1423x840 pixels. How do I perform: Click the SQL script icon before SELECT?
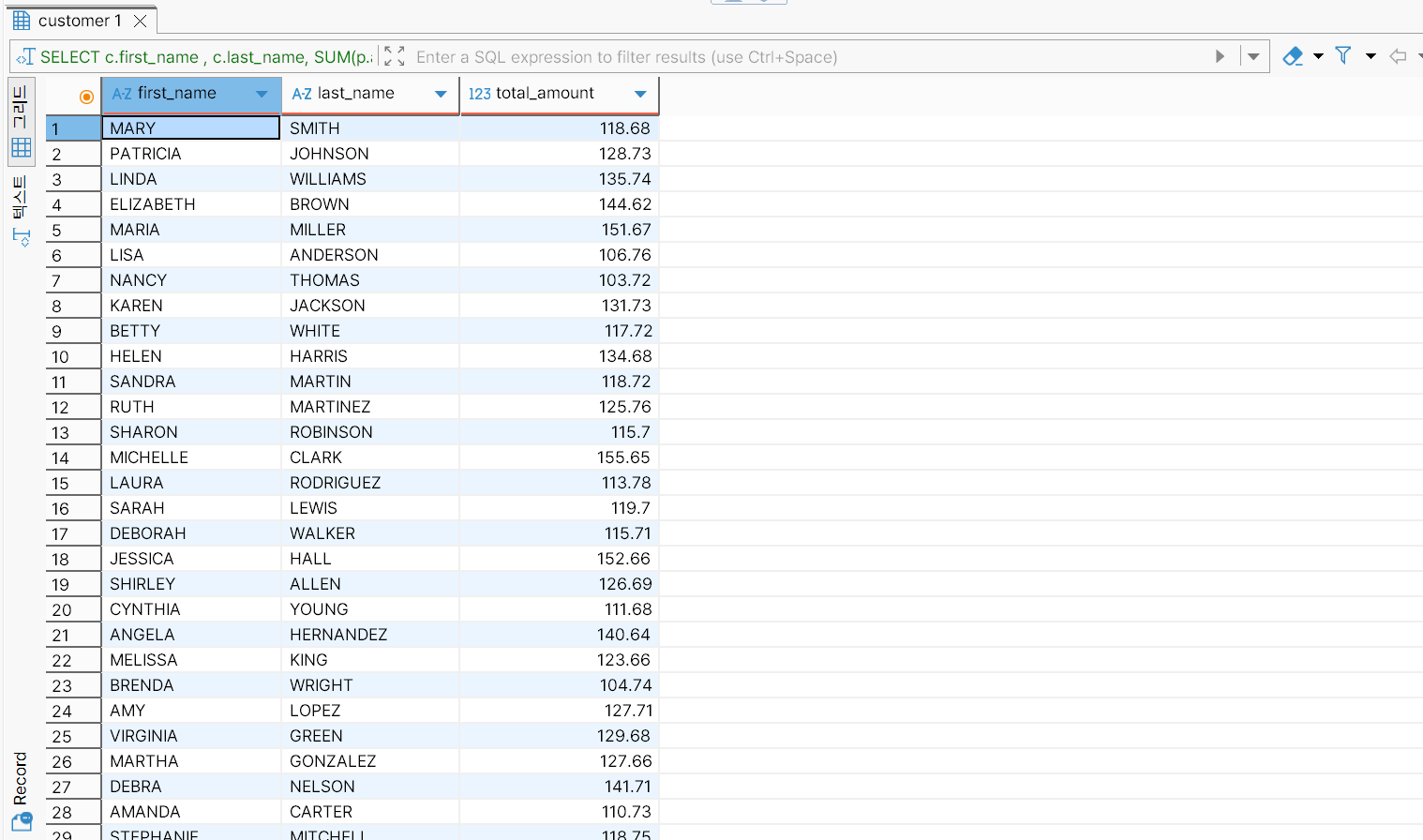[x=25, y=57]
